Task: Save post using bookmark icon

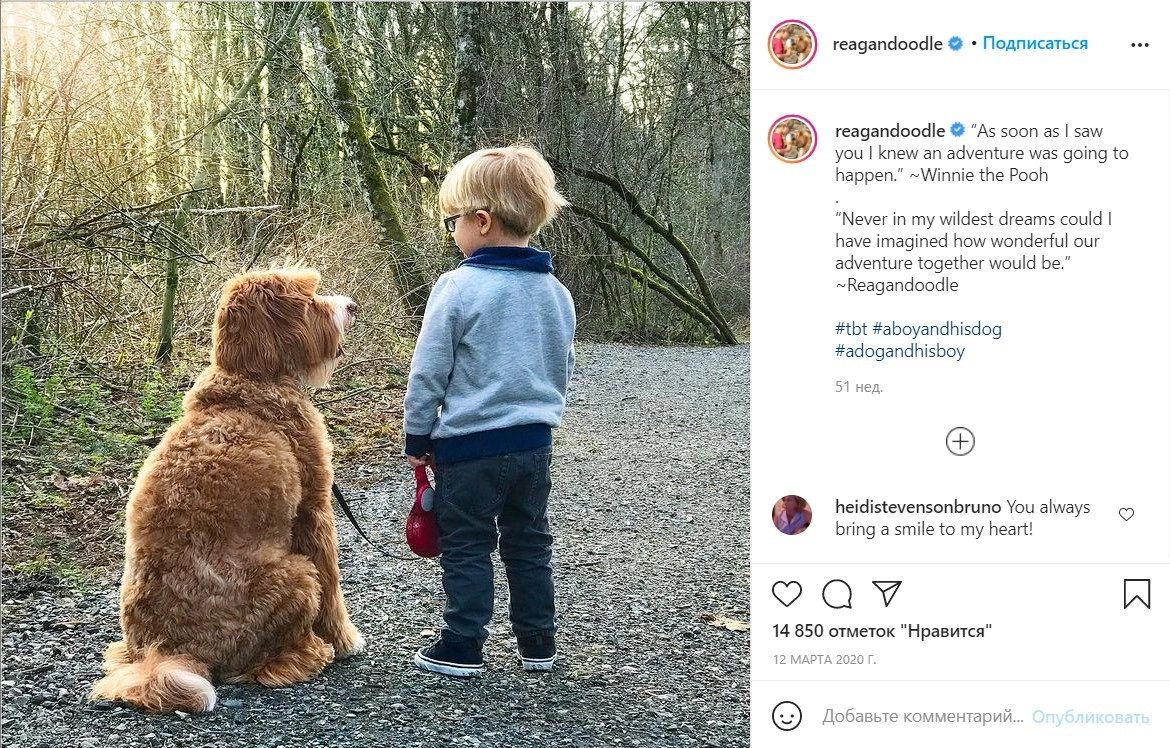Action: click(1136, 594)
